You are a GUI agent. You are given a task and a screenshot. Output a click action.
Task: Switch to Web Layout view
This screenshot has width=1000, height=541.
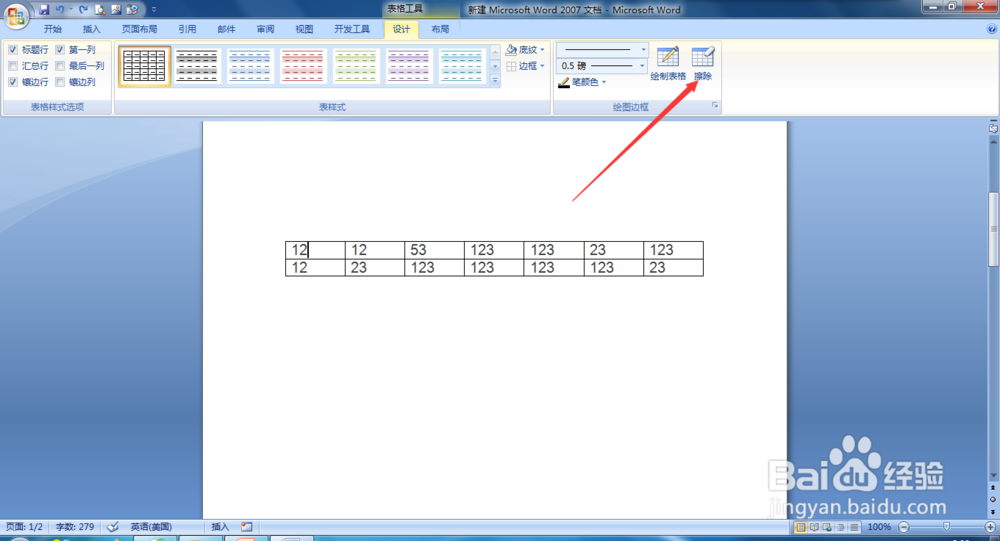pos(827,527)
